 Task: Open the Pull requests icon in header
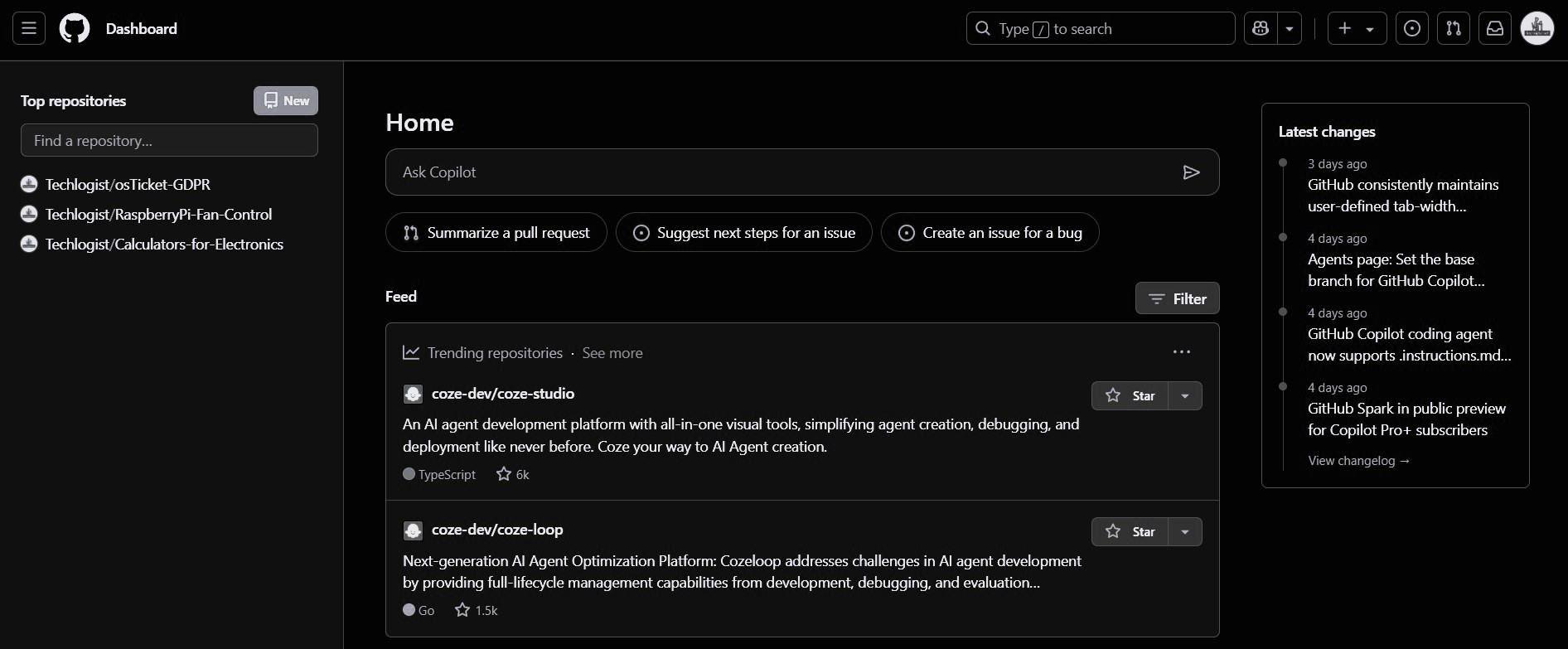[1454, 28]
